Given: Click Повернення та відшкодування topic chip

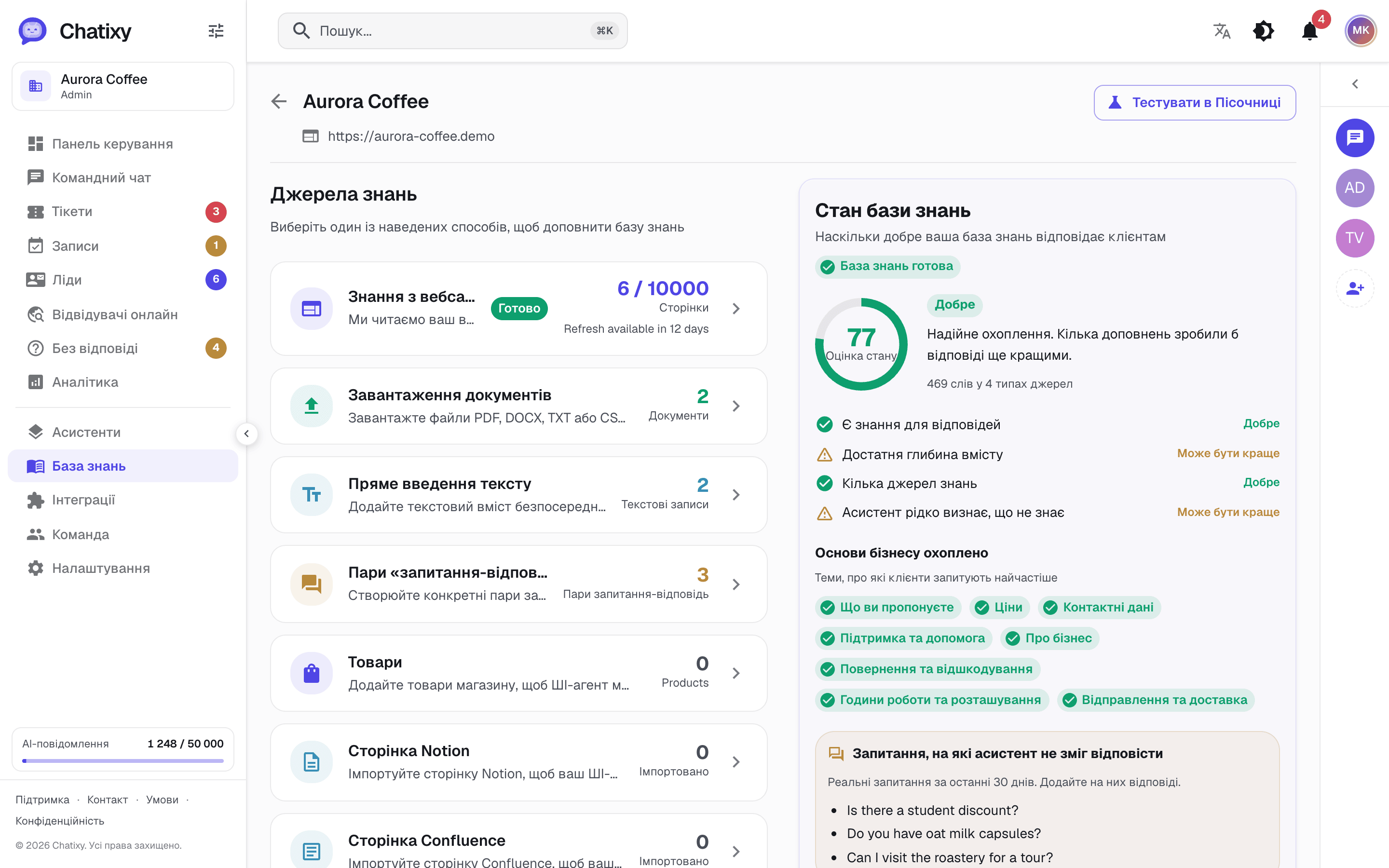Looking at the screenshot, I should pyautogui.click(x=927, y=669).
